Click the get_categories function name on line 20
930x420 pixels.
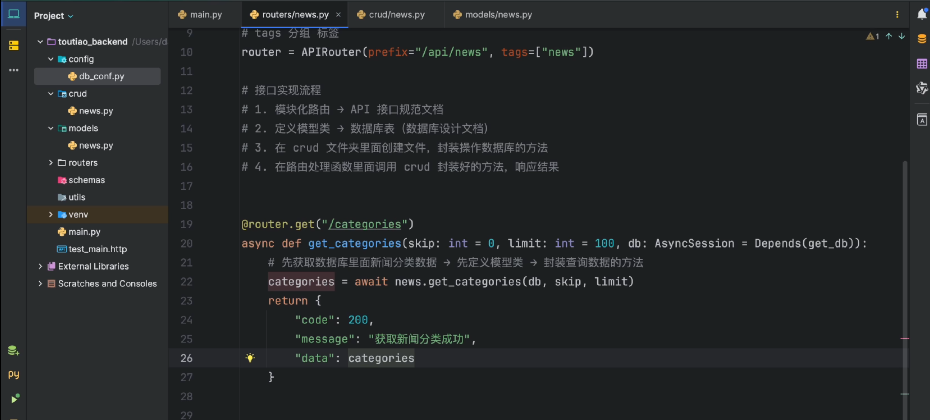pyautogui.click(x=355, y=243)
